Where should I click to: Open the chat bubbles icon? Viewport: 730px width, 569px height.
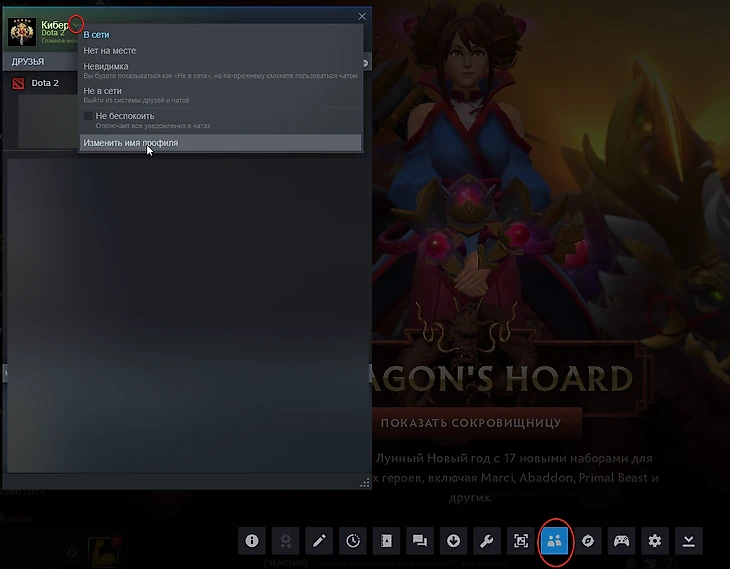point(420,541)
